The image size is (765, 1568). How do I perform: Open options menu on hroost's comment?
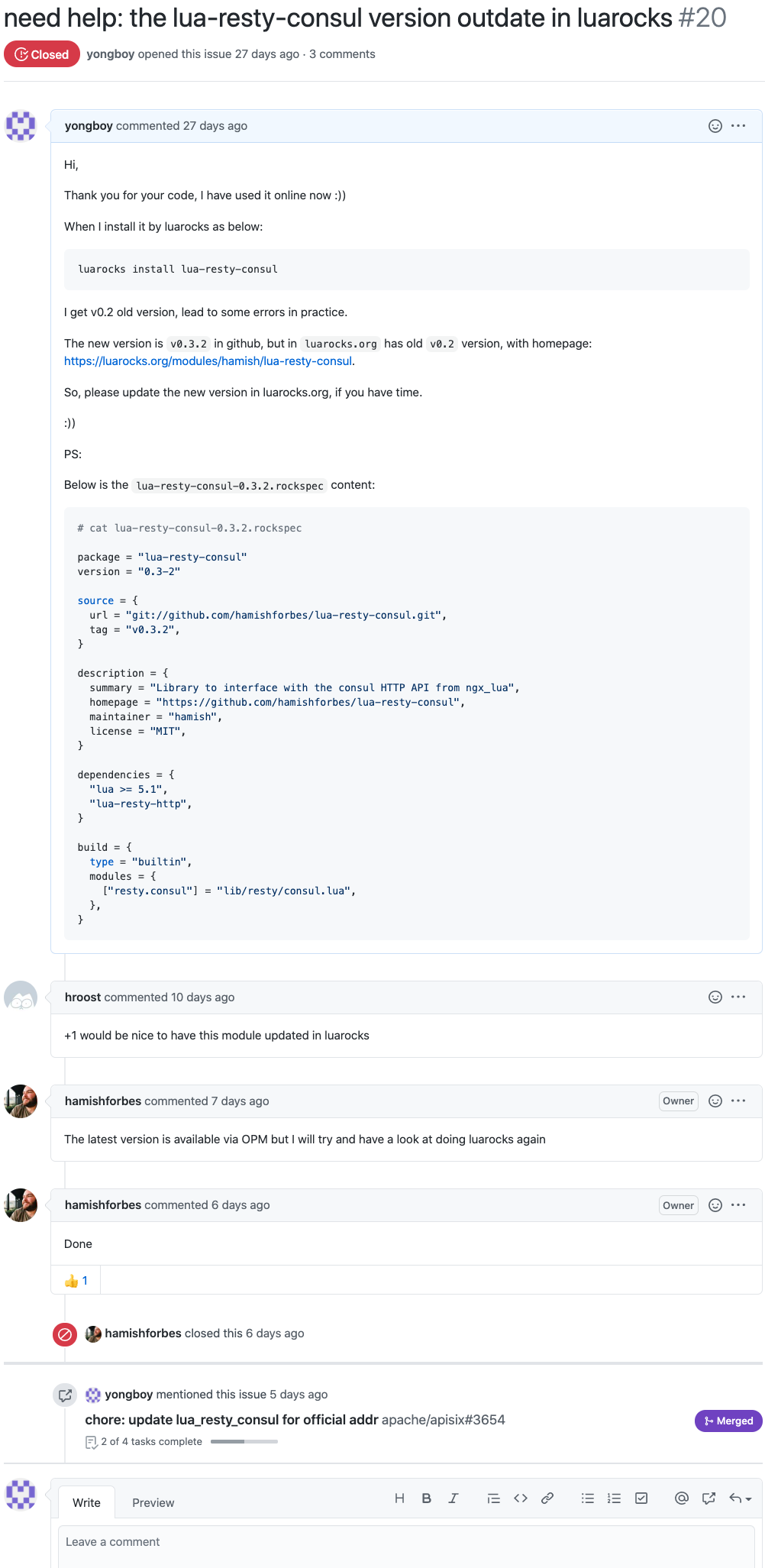click(x=738, y=997)
